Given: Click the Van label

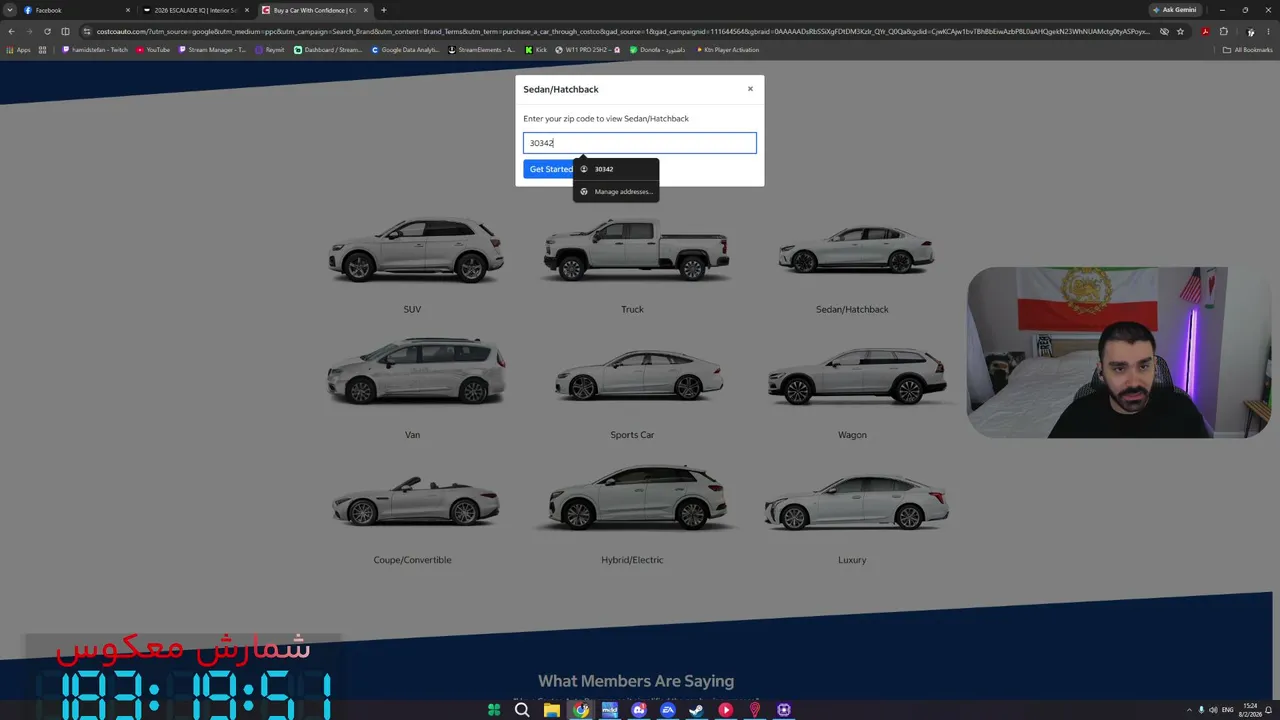Looking at the screenshot, I should pos(412,435).
